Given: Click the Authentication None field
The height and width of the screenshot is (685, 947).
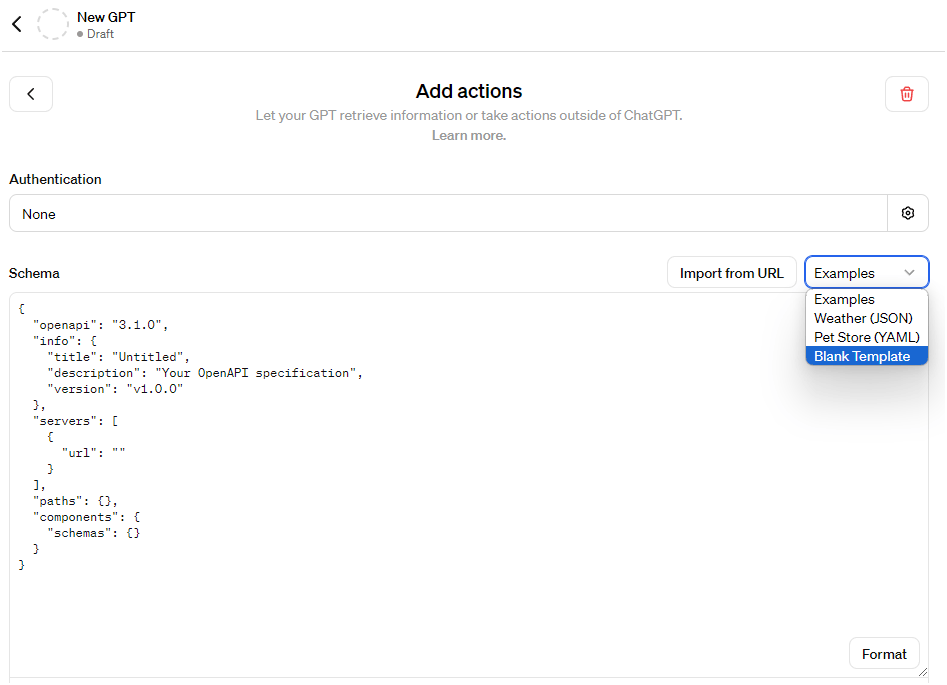Looking at the screenshot, I should [448, 213].
